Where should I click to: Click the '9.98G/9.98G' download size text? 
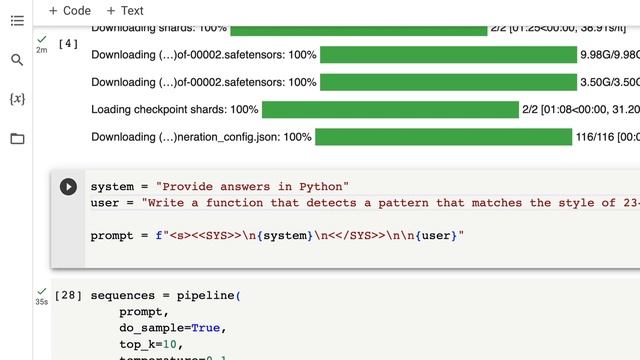click(x=610, y=55)
